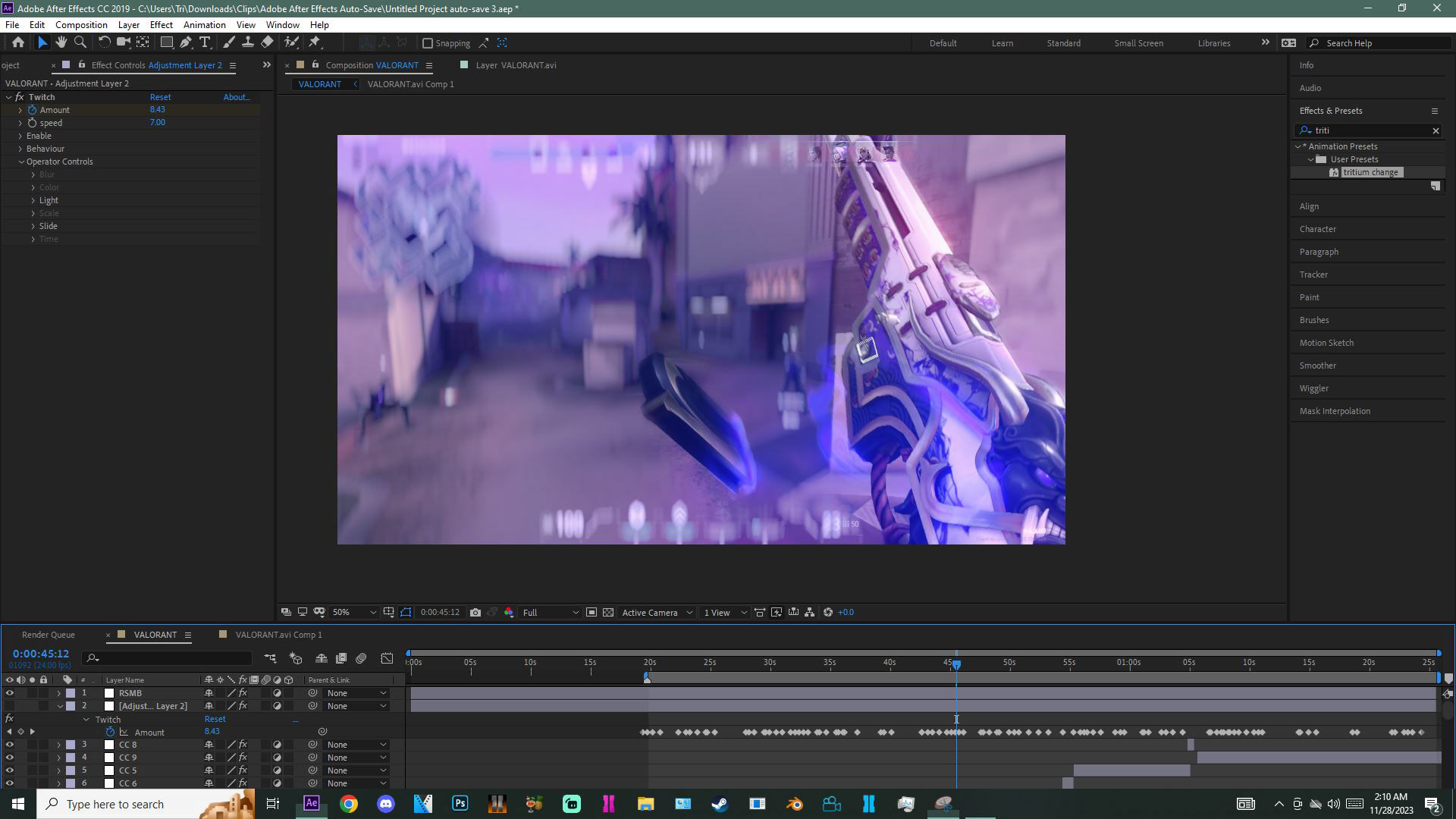Click the CC 8 layer label color swatch

[71, 745]
